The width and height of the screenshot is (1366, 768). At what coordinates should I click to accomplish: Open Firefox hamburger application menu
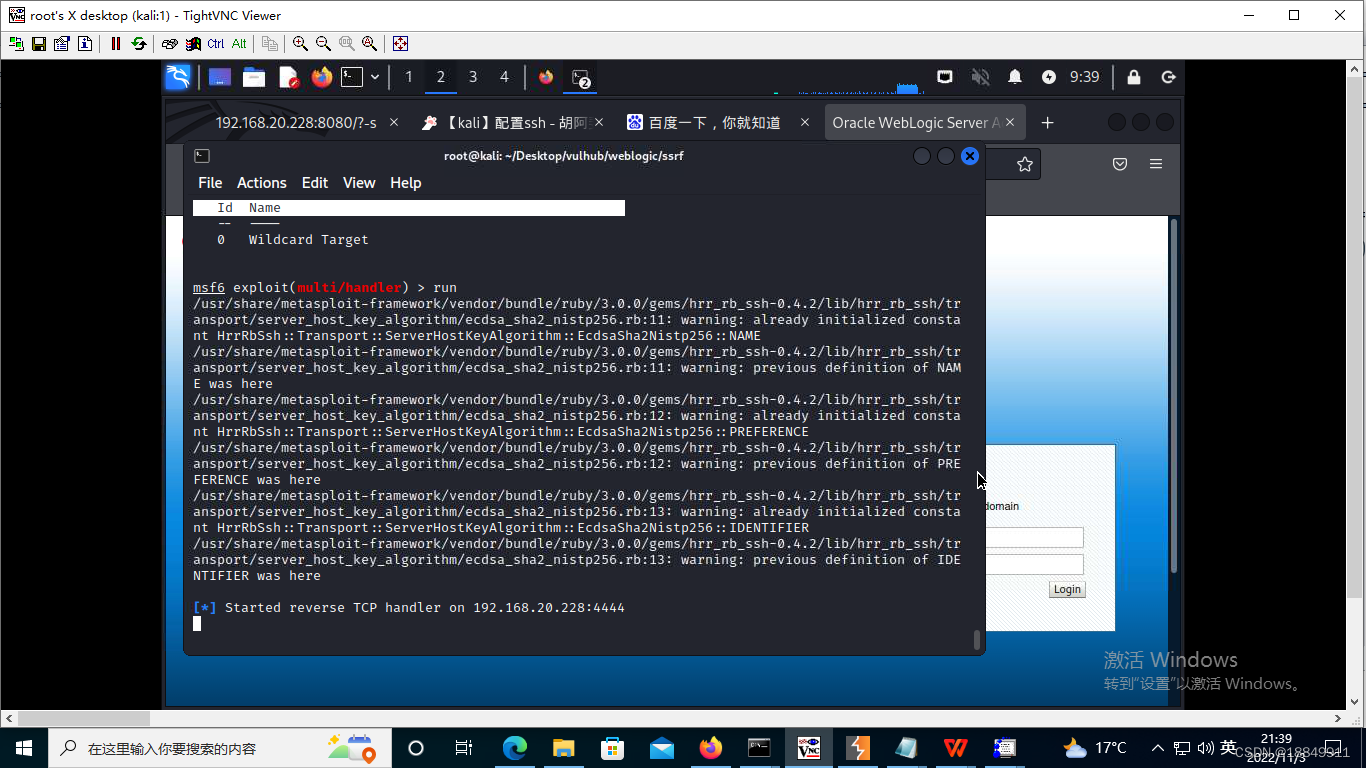(1156, 164)
